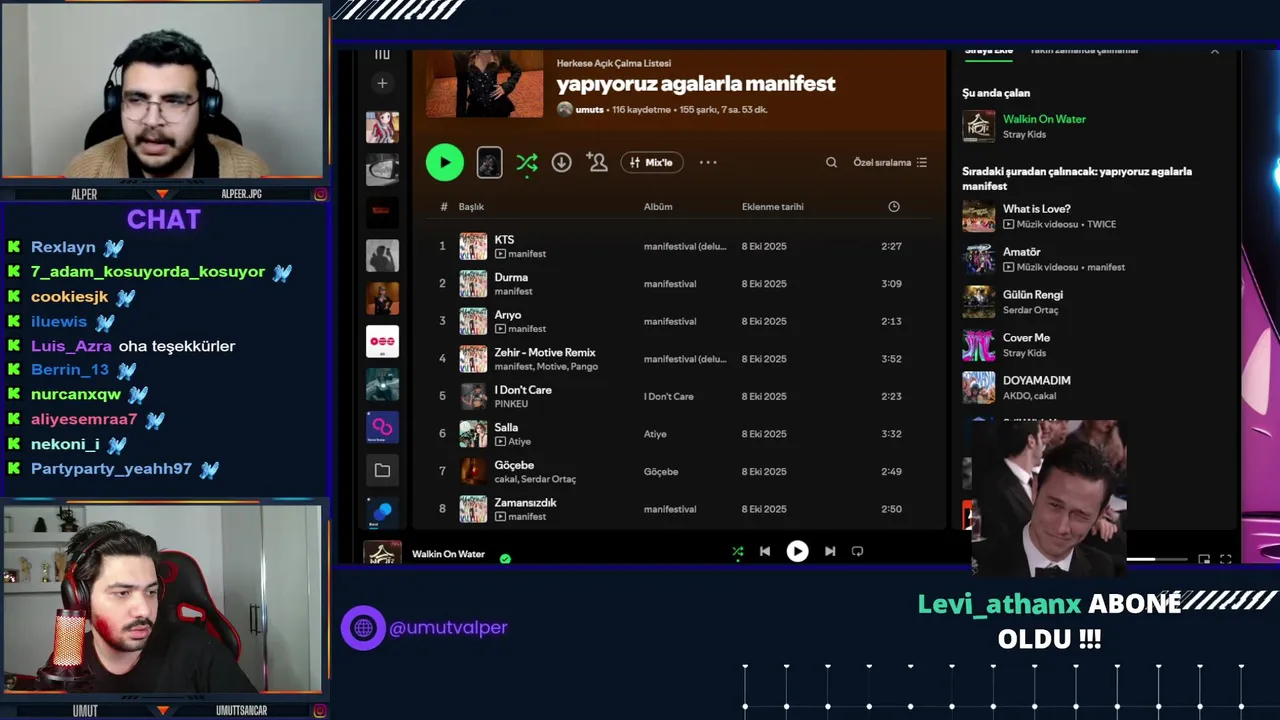The height and width of the screenshot is (720, 1280).
Task: Adjust the volume slider in the player bar
Action: point(1157,560)
